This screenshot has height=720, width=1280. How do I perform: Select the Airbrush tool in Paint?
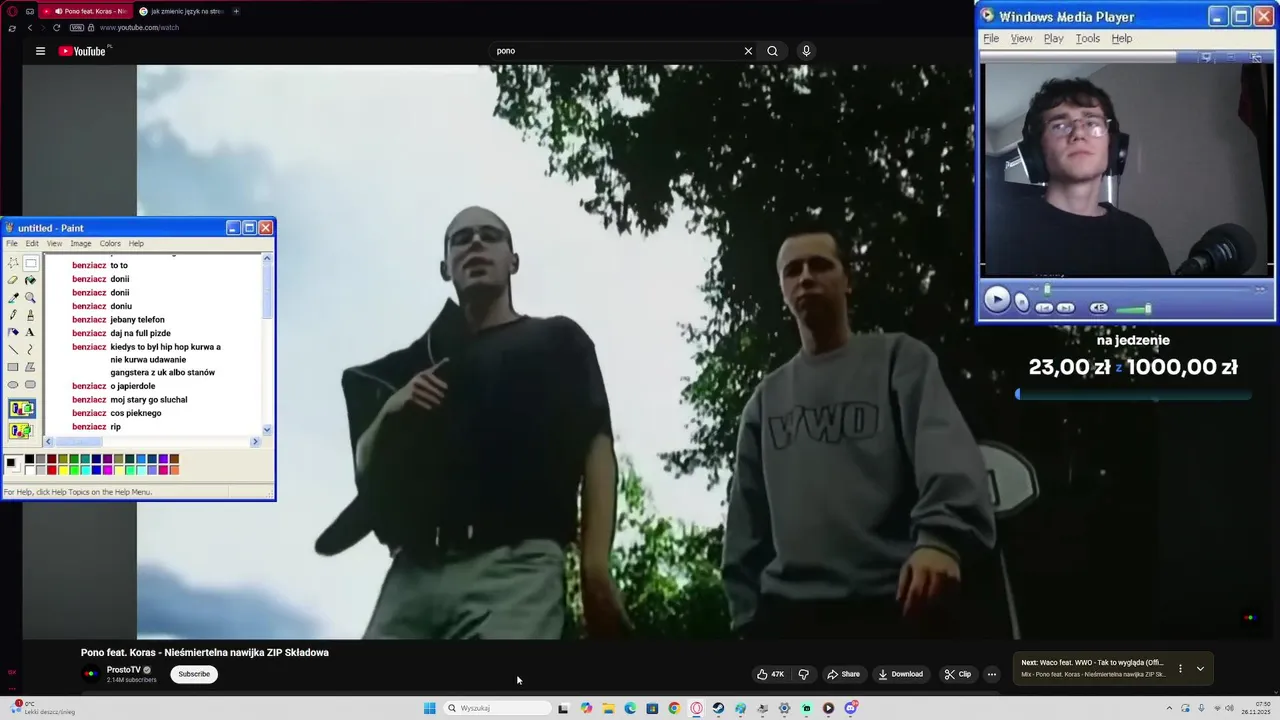pos(13,332)
